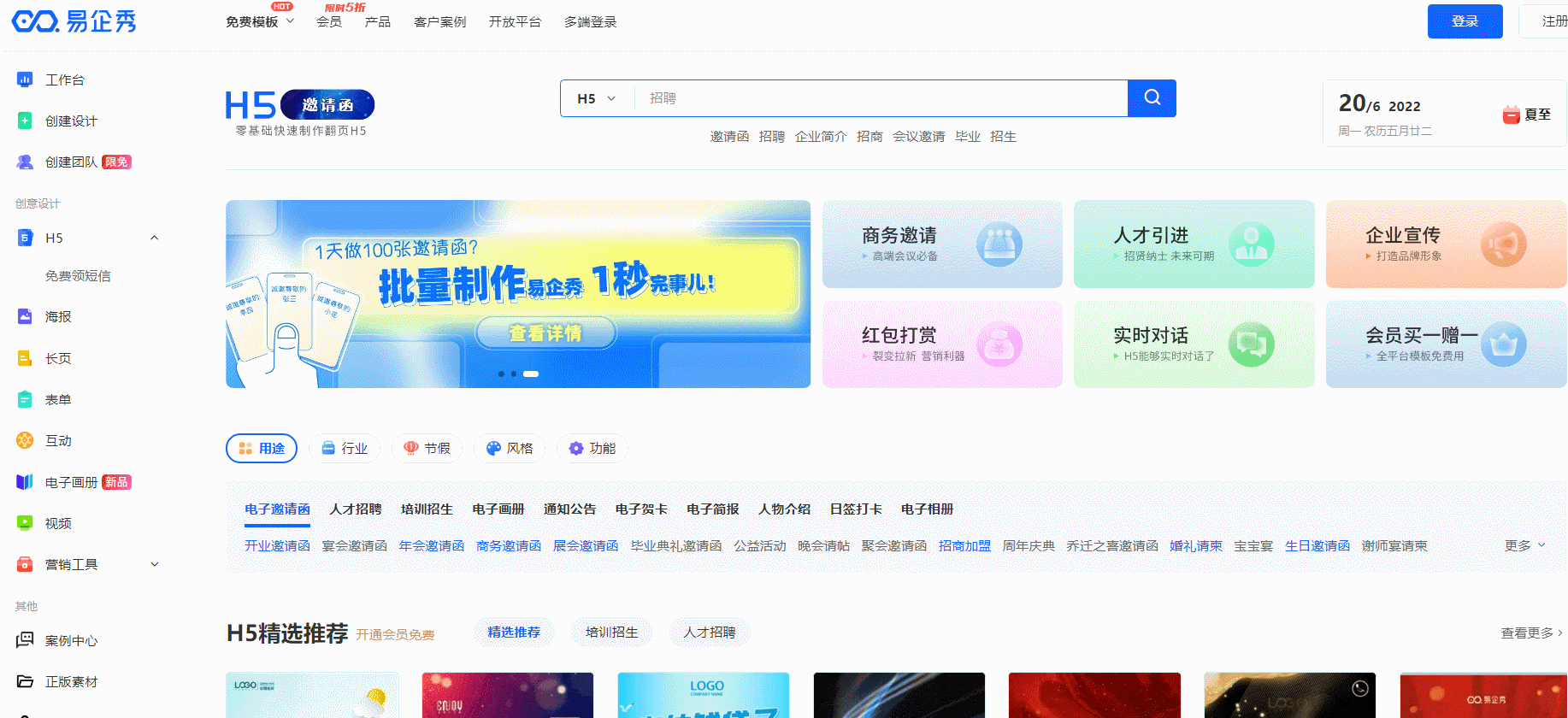
Task: Click the 招聘 search input field
Action: [x=881, y=98]
